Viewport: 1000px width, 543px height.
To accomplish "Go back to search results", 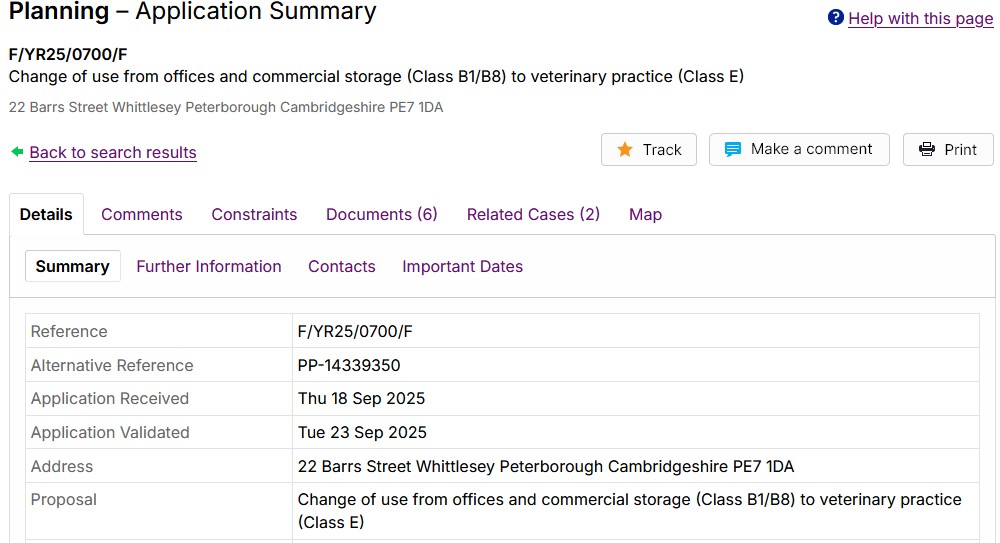I will point(113,152).
